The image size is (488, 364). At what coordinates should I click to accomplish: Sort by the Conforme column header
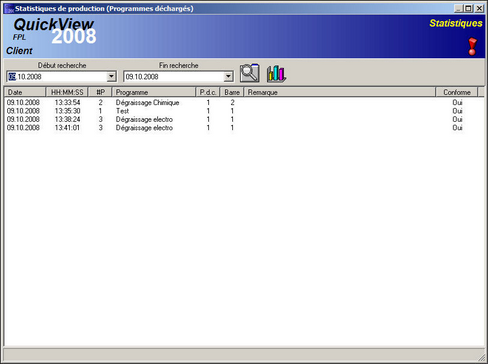(457, 92)
